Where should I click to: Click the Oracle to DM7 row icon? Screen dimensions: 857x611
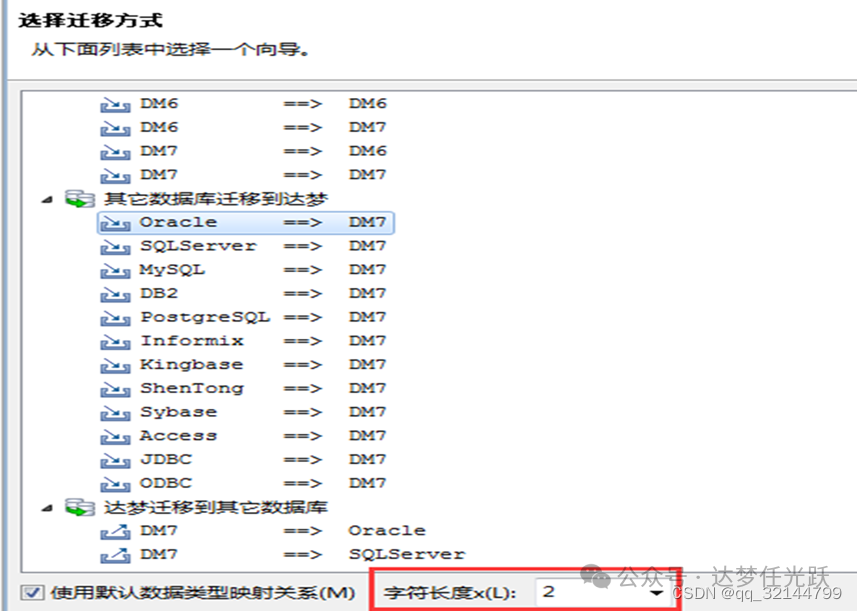(x=115, y=223)
